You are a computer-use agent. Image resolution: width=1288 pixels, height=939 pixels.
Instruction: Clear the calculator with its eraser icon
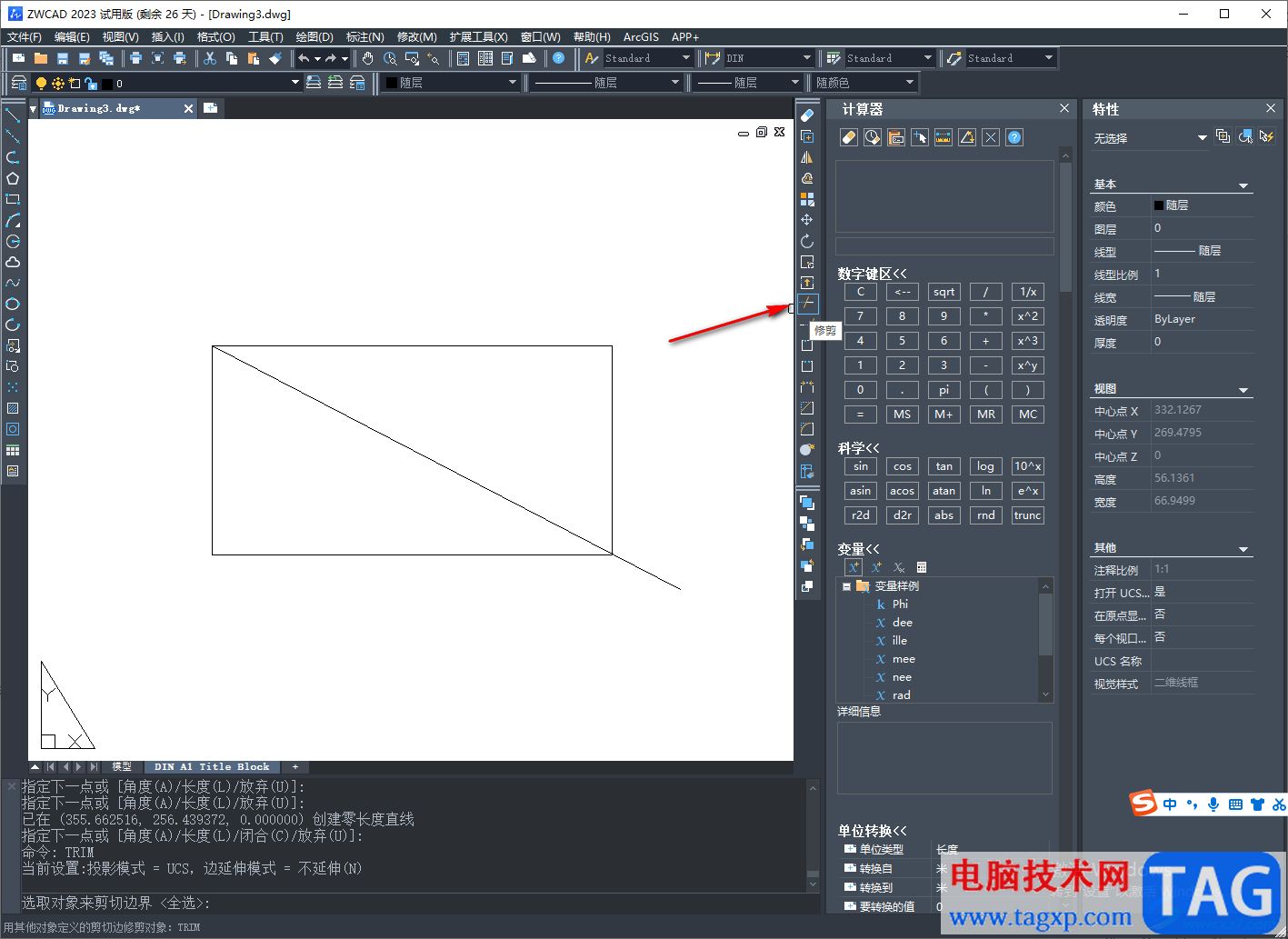pyautogui.click(x=849, y=137)
